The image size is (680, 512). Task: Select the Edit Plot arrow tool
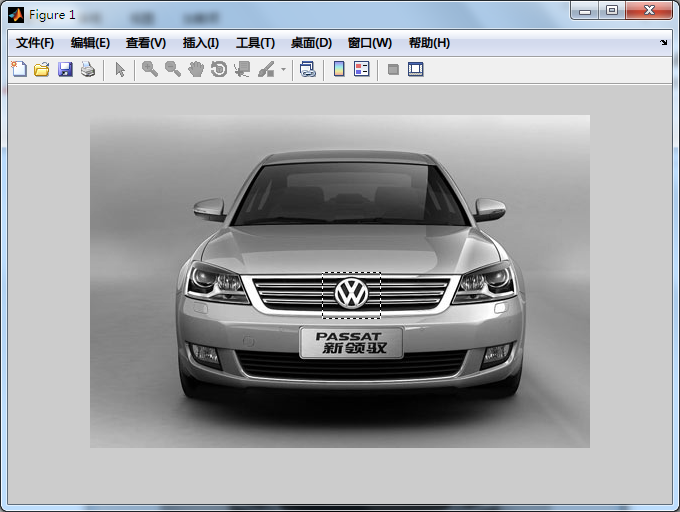[120, 69]
